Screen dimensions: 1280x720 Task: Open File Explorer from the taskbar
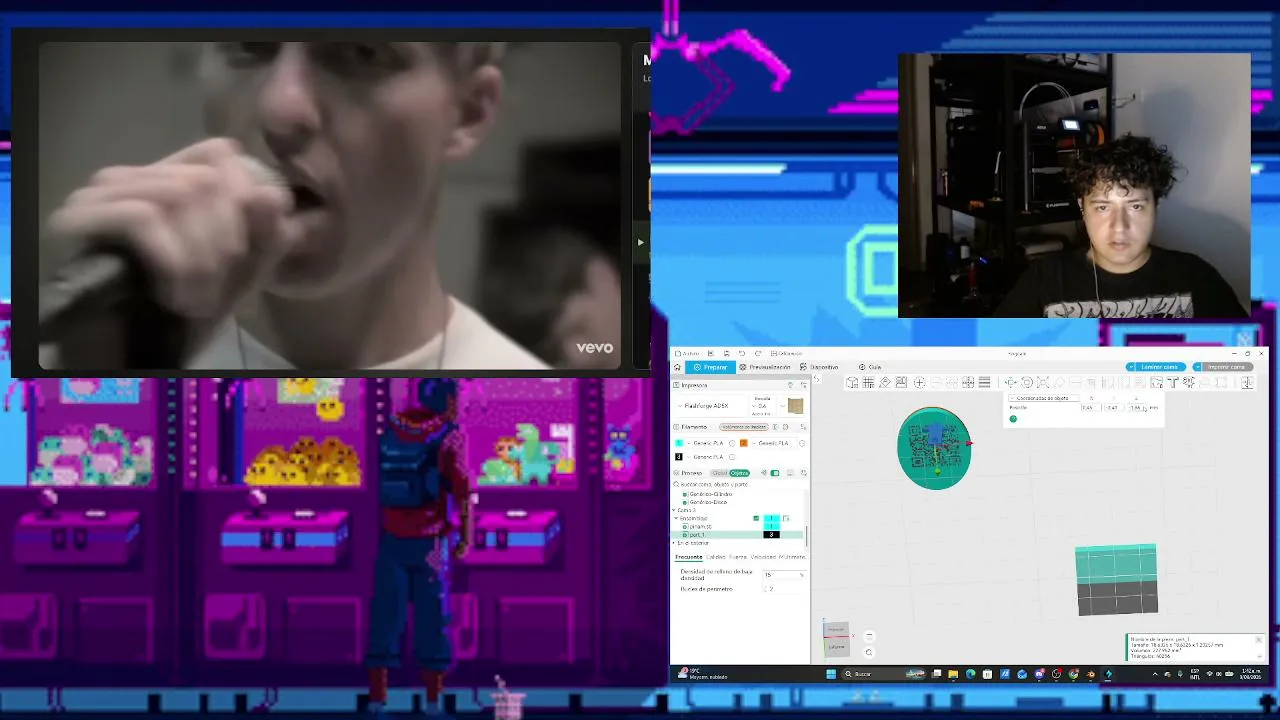953,674
